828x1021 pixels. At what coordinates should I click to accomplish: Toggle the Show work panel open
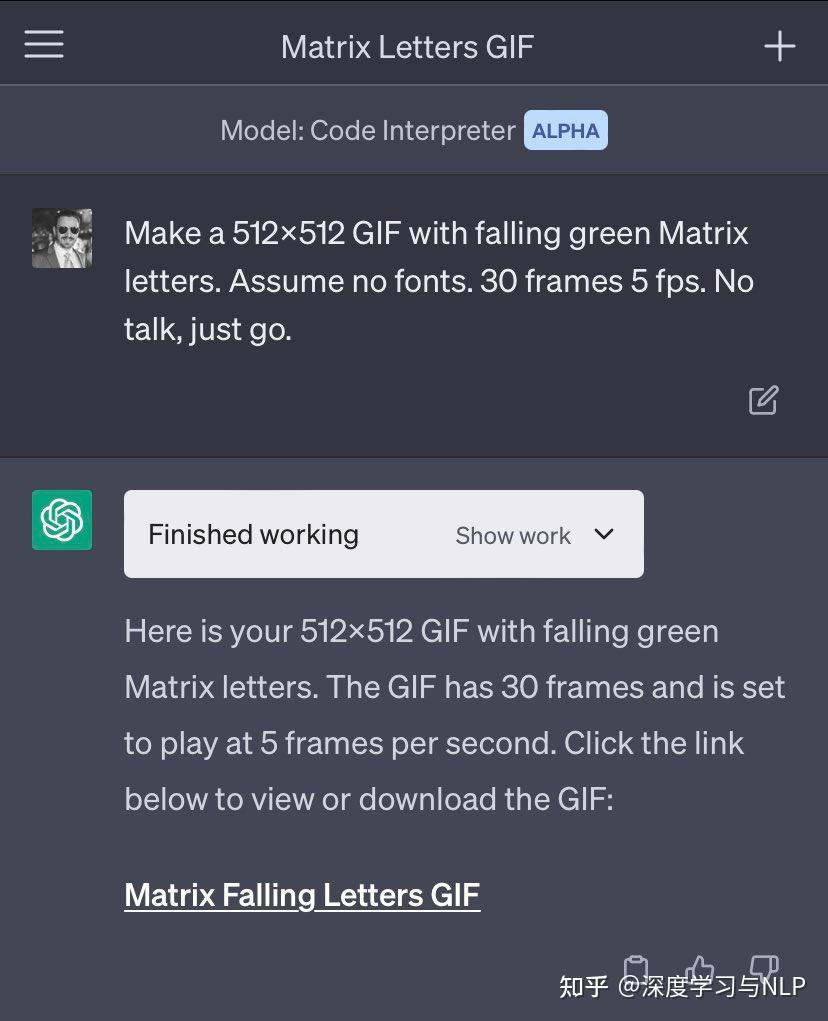coord(512,535)
